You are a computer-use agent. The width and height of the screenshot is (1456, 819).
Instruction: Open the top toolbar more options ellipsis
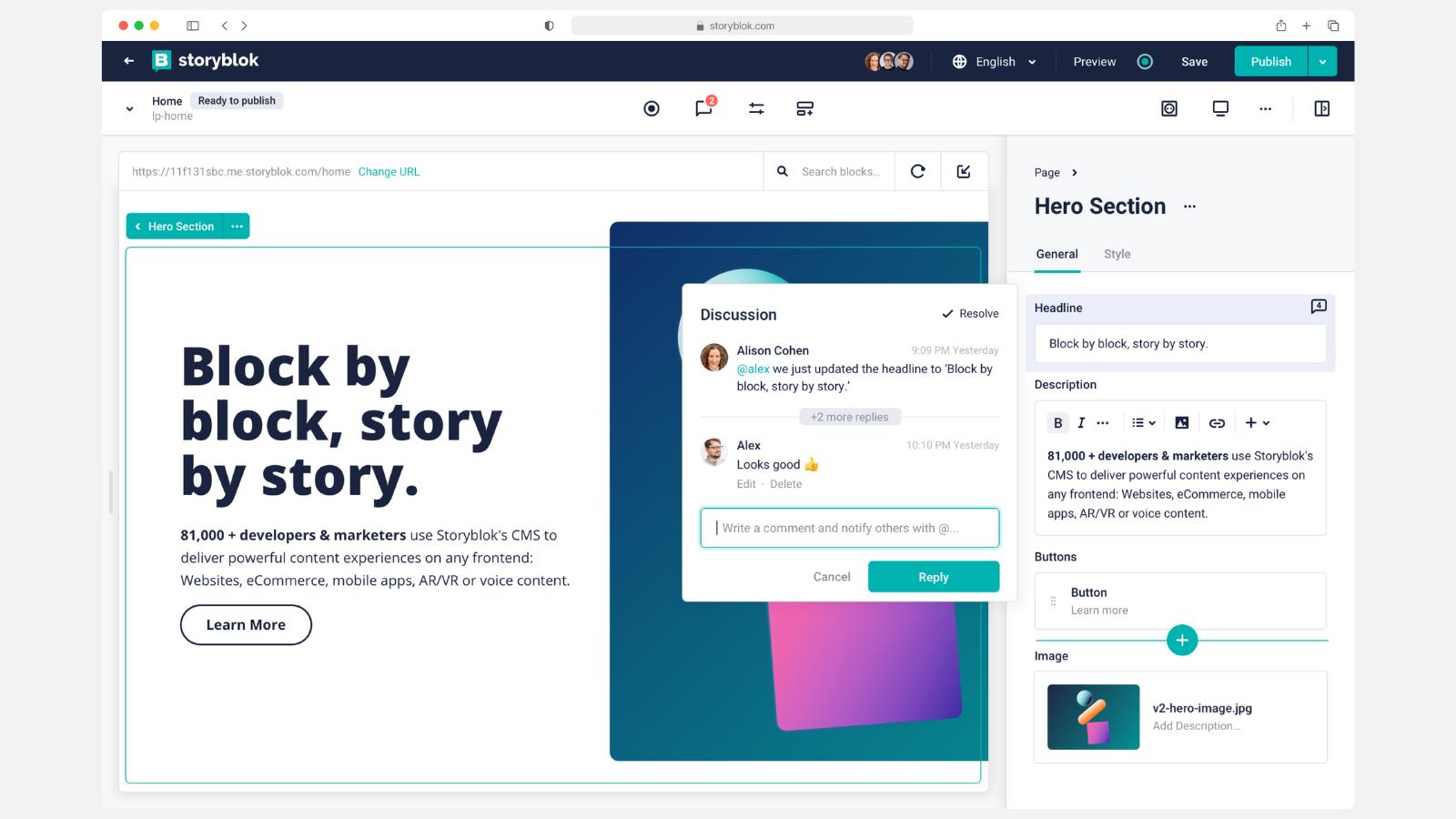click(1265, 108)
